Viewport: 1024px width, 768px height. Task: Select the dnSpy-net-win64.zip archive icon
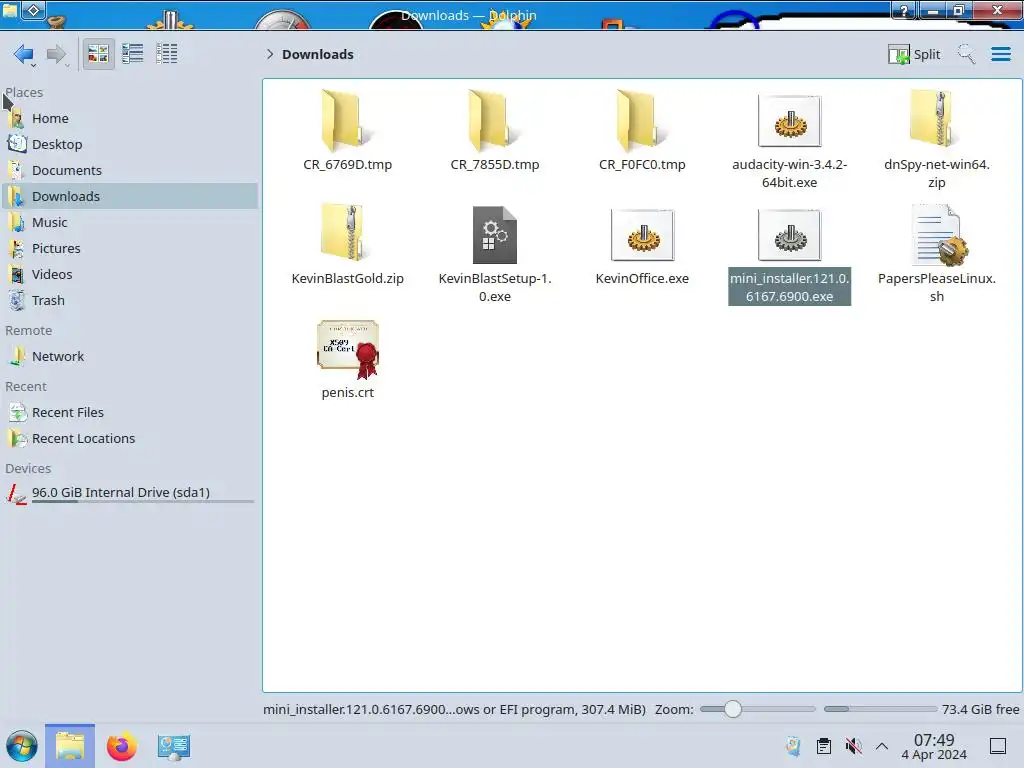tap(936, 120)
